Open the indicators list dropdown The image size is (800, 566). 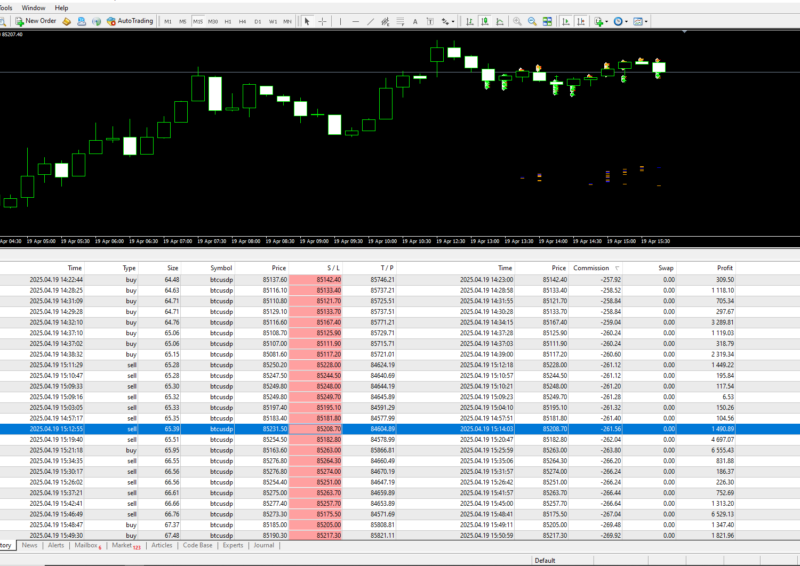[599, 21]
